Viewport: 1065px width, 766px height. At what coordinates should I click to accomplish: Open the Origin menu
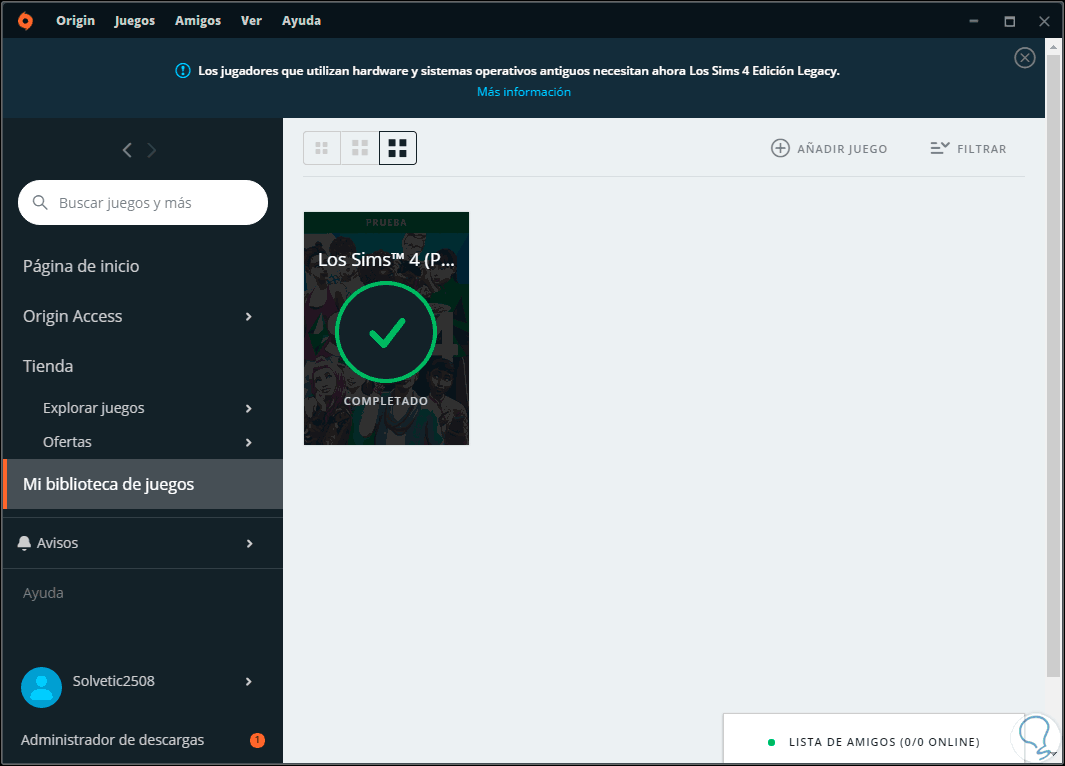tap(75, 20)
